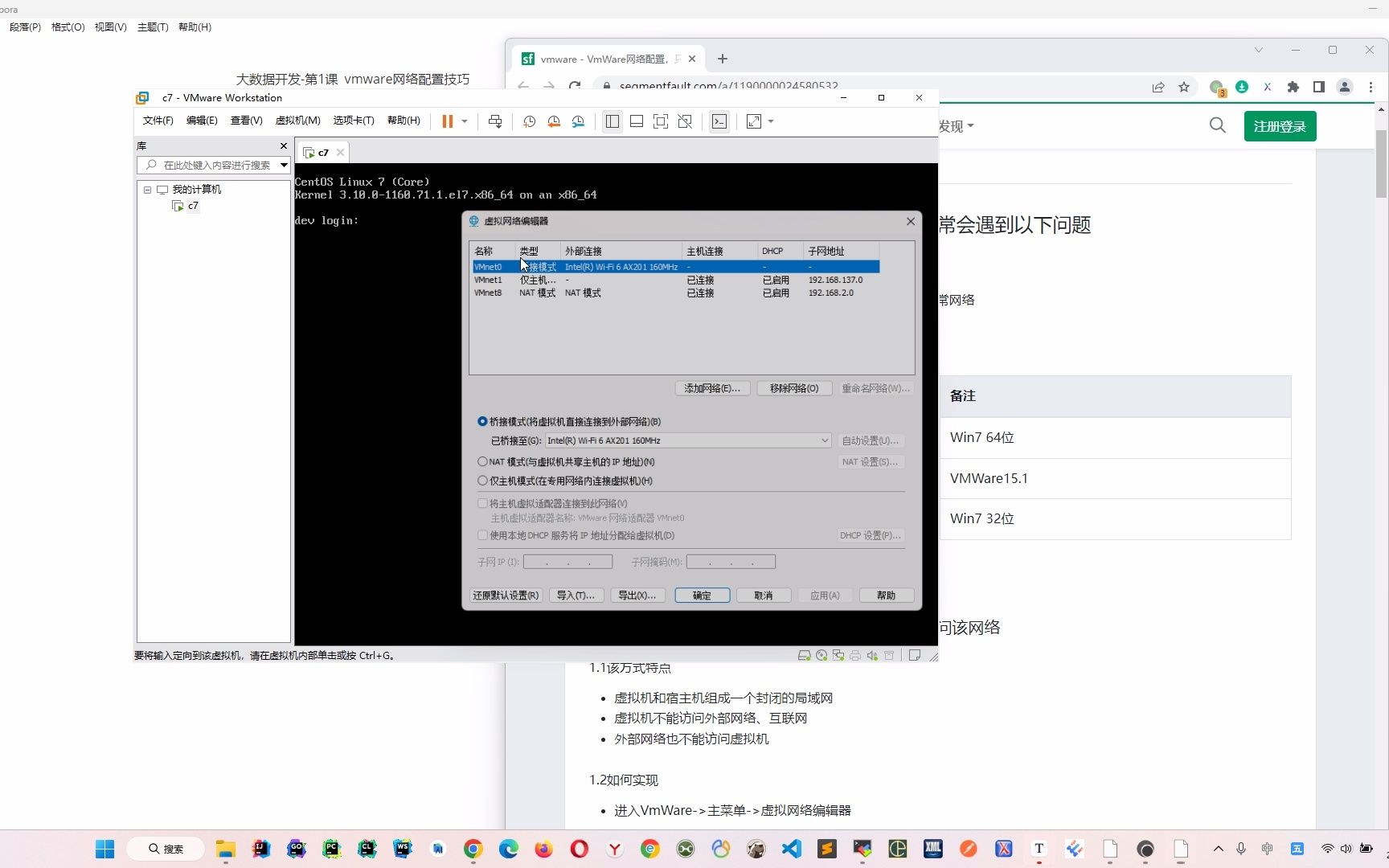Close the library panel with its X
This screenshot has height=868, width=1389.
[x=283, y=145]
